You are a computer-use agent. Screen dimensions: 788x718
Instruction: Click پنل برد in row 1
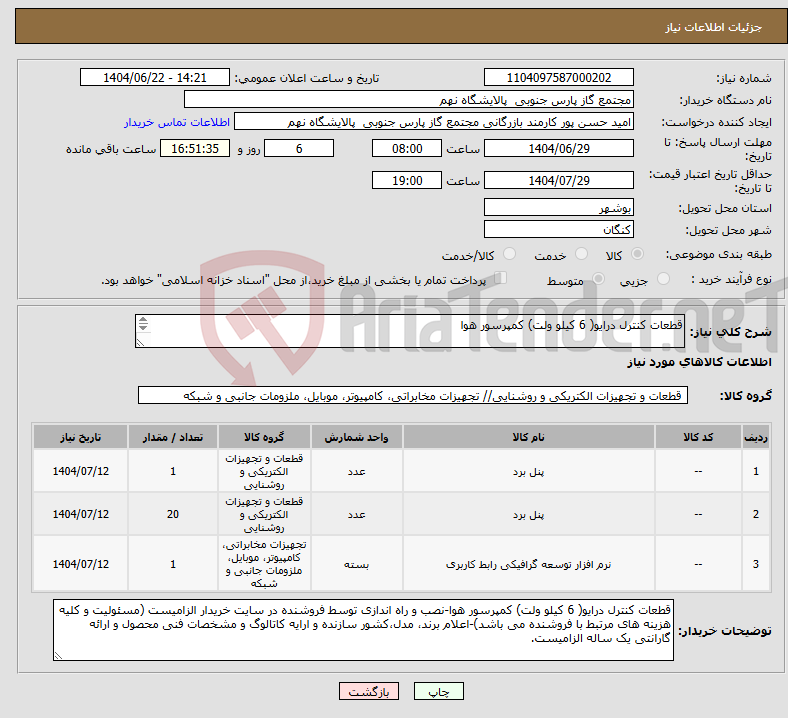528,472
